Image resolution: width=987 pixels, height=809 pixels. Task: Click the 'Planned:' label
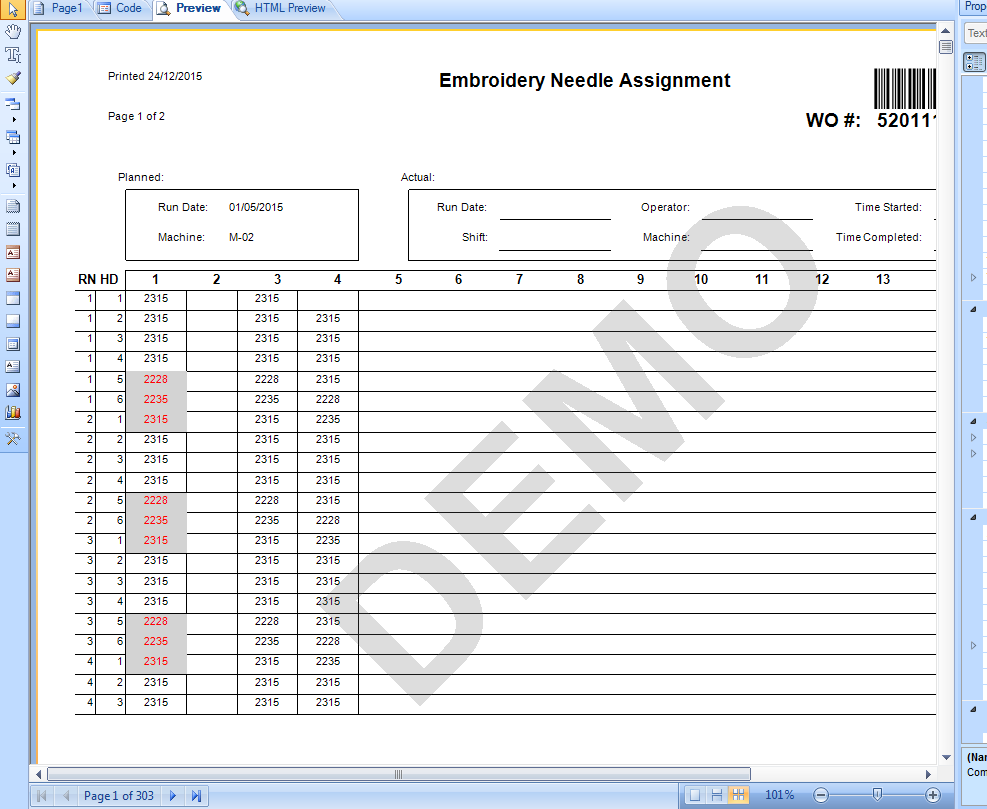(141, 178)
